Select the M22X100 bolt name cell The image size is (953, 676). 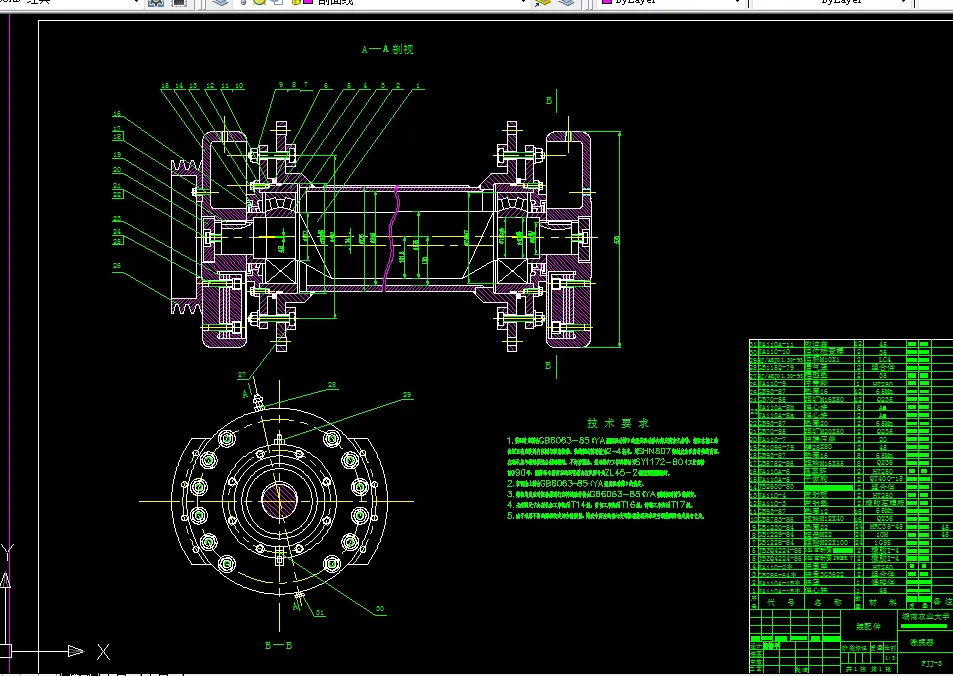coord(830,542)
